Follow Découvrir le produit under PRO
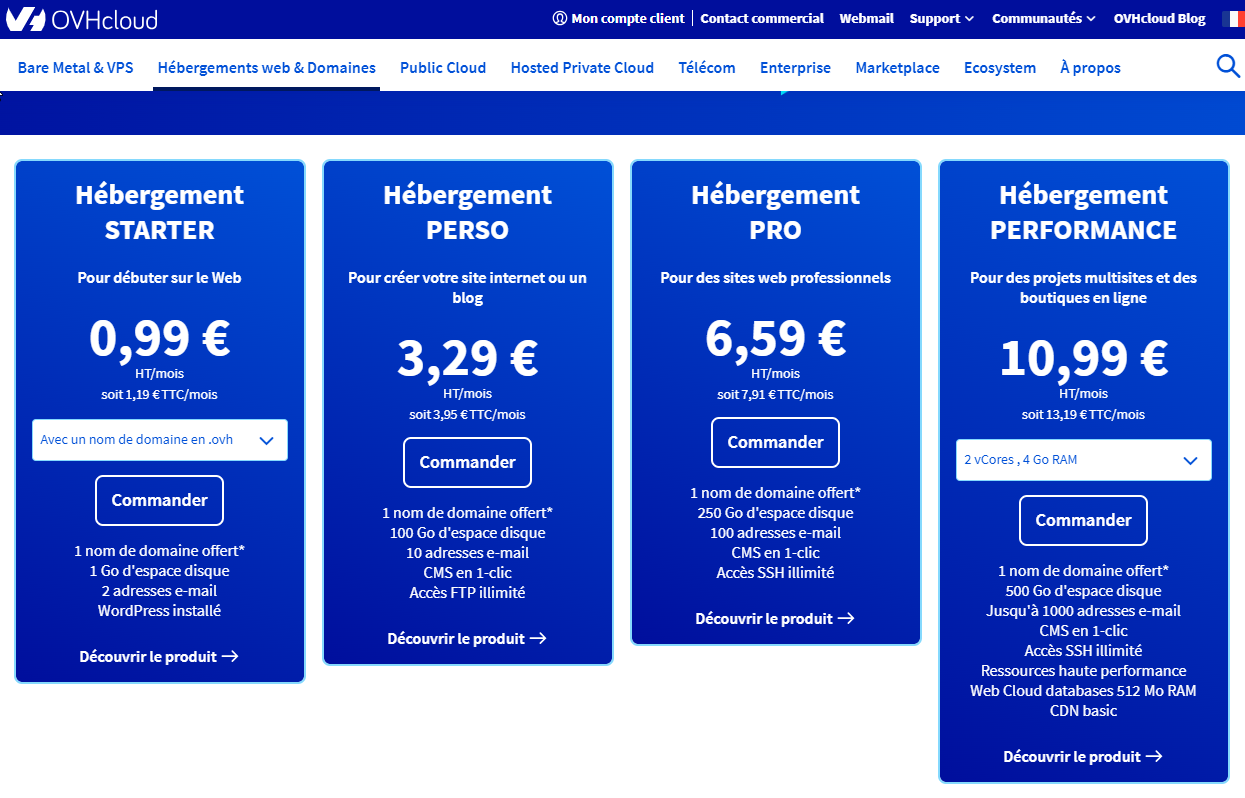Viewport: 1245px width, 798px height. click(x=775, y=619)
